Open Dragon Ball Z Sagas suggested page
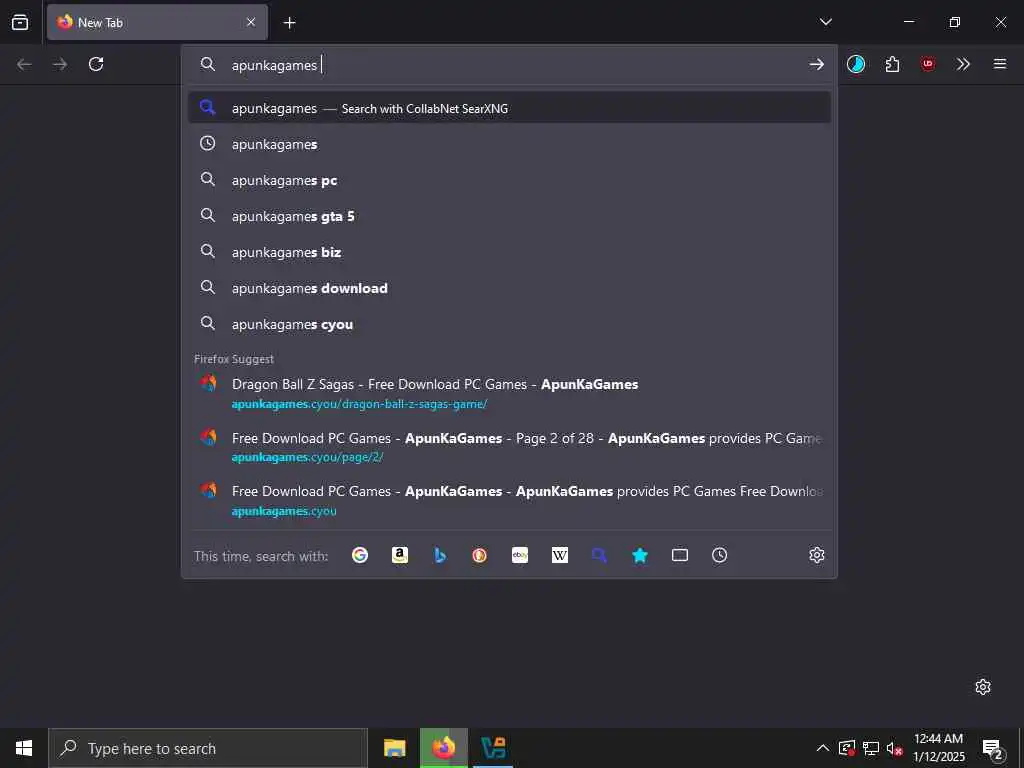 (509, 393)
